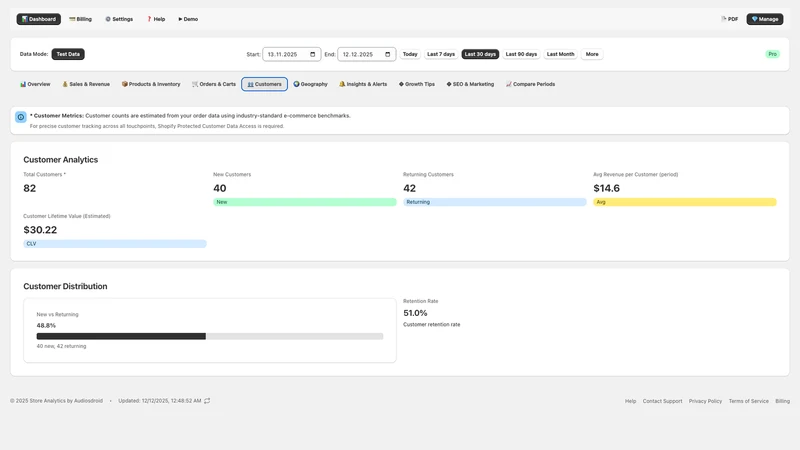Click the Pro badge
800x450 pixels.
[772, 54]
